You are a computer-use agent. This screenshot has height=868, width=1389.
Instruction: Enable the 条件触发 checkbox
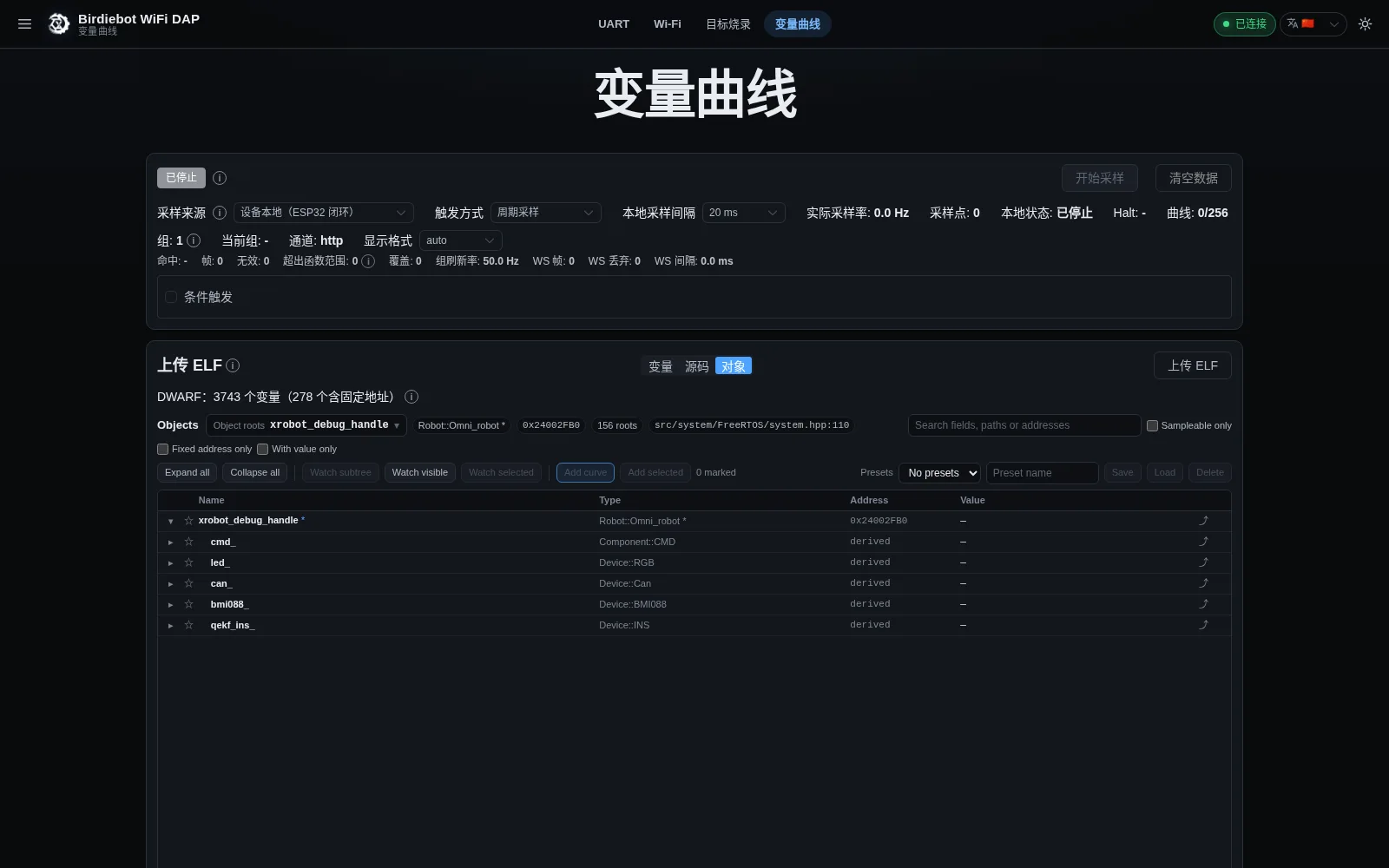pos(171,297)
